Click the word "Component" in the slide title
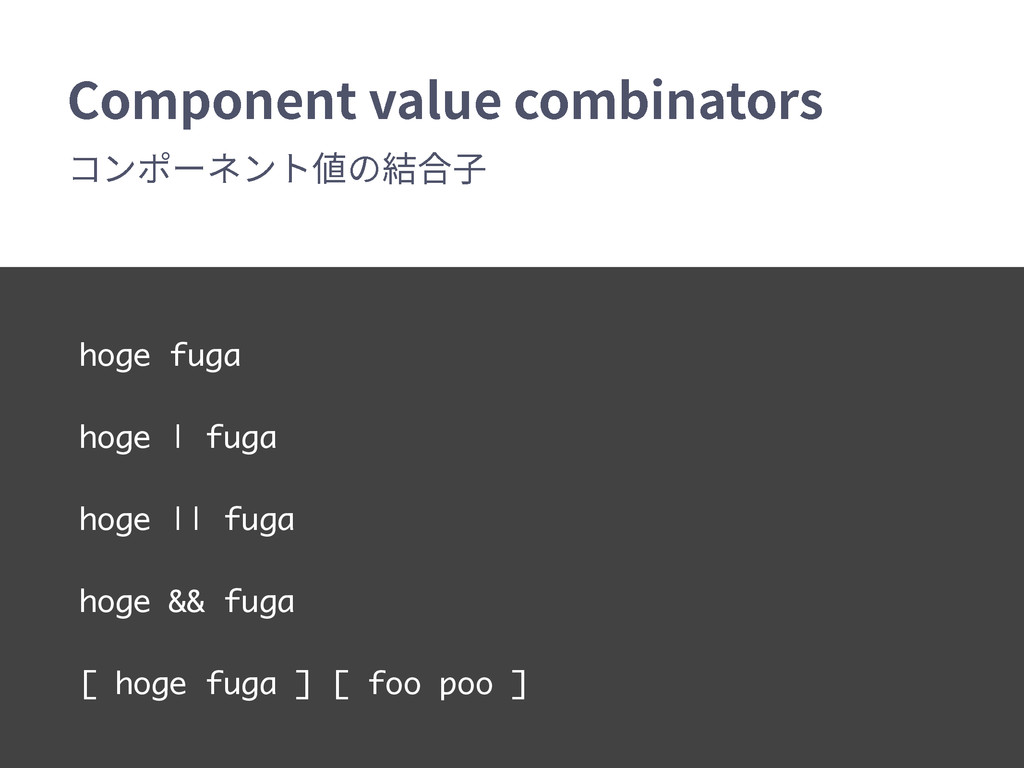This screenshot has width=1024, height=768. [x=211, y=102]
